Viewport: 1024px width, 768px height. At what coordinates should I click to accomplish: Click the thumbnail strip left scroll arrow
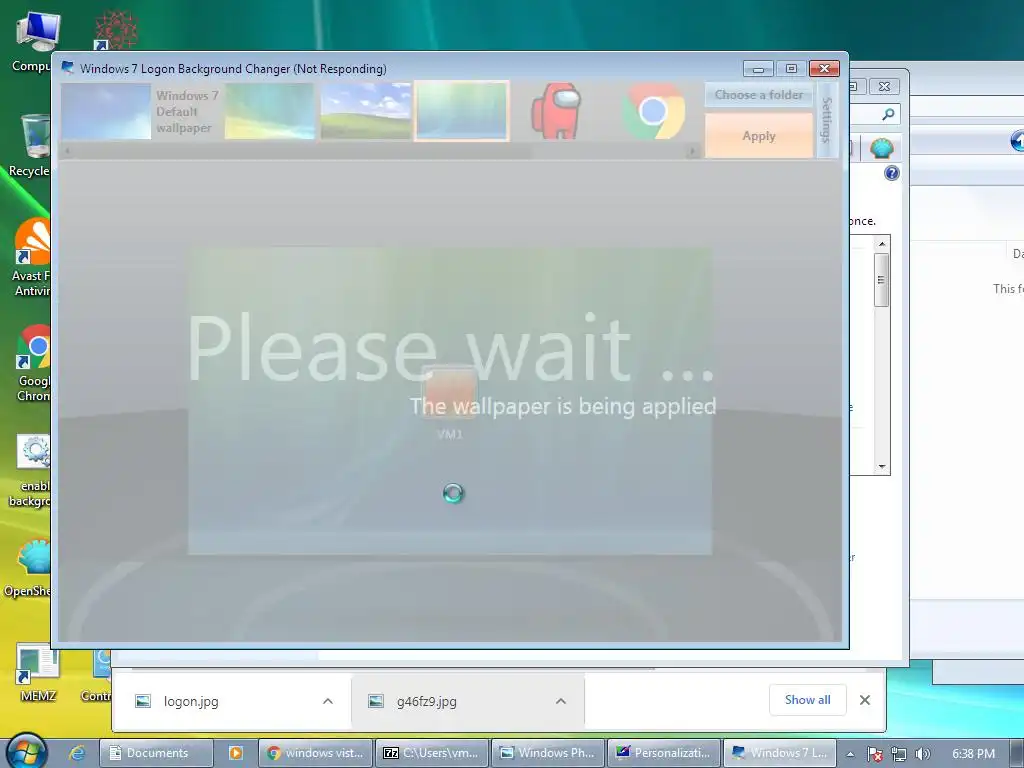point(67,152)
